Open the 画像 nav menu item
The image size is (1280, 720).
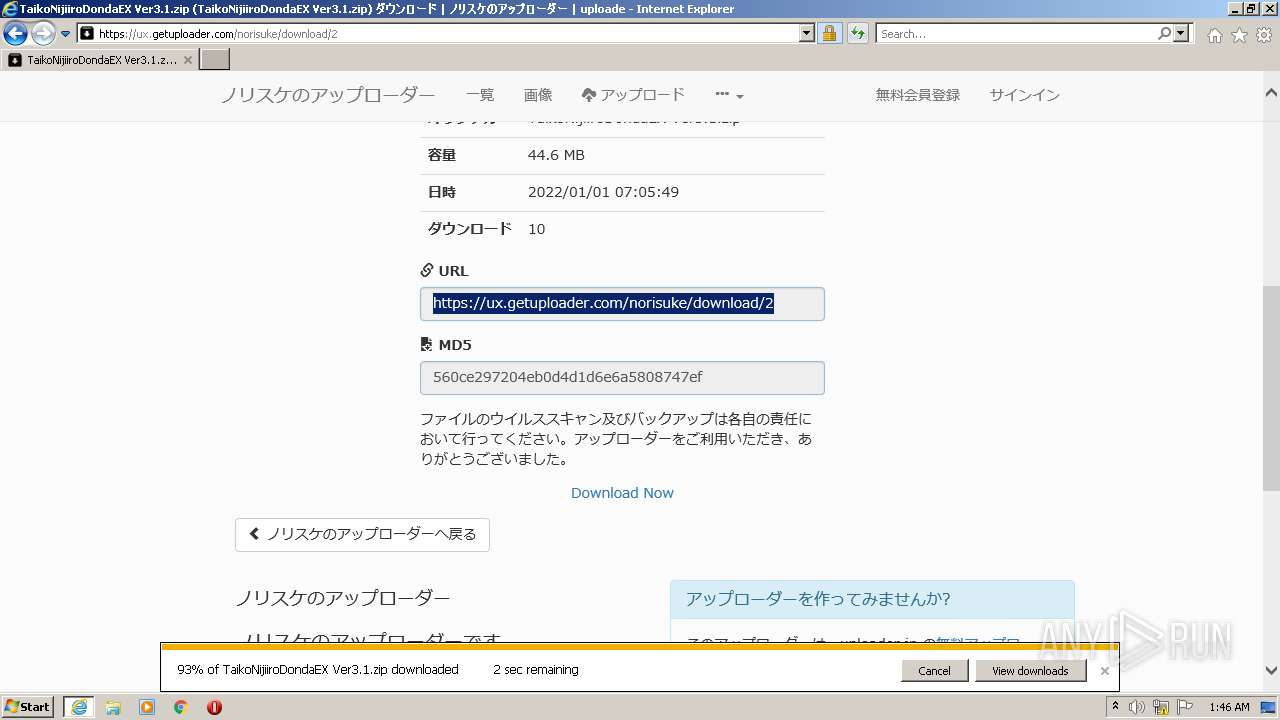pyautogui.click(x=538, y=95)
